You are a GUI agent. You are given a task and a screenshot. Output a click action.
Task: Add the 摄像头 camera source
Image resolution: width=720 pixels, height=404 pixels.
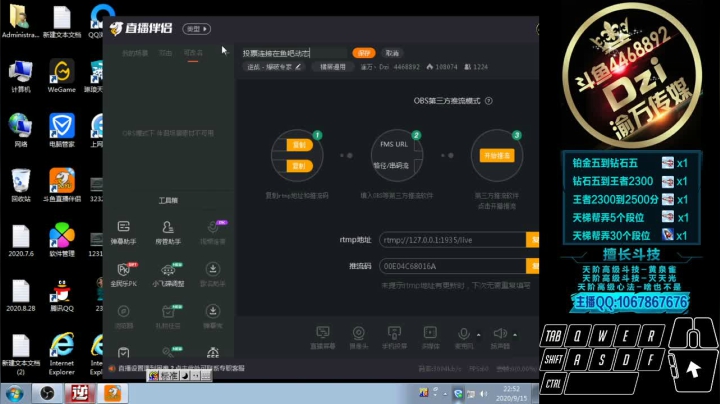(x=359, y=337)
